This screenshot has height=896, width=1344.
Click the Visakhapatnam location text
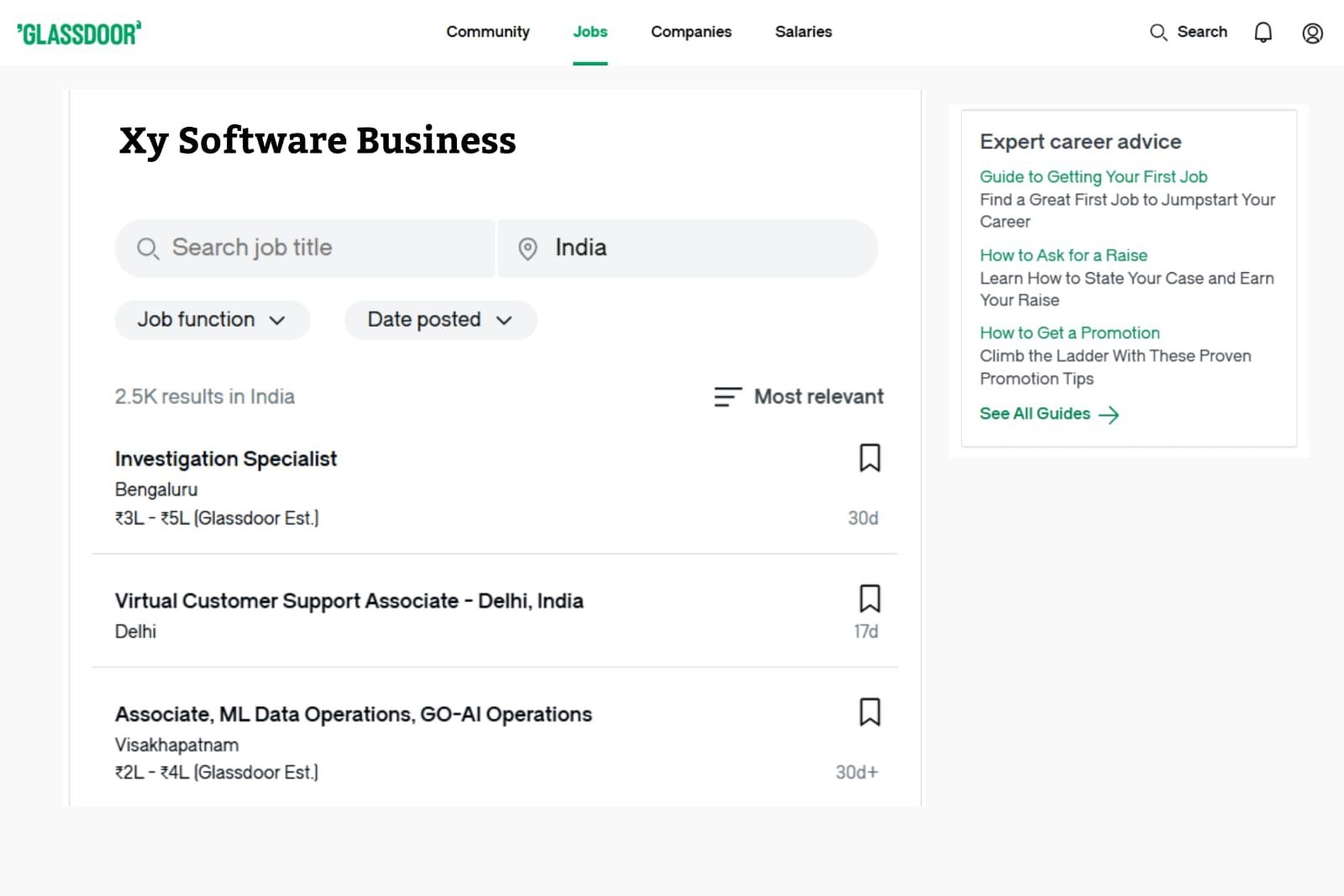point(176,745)
